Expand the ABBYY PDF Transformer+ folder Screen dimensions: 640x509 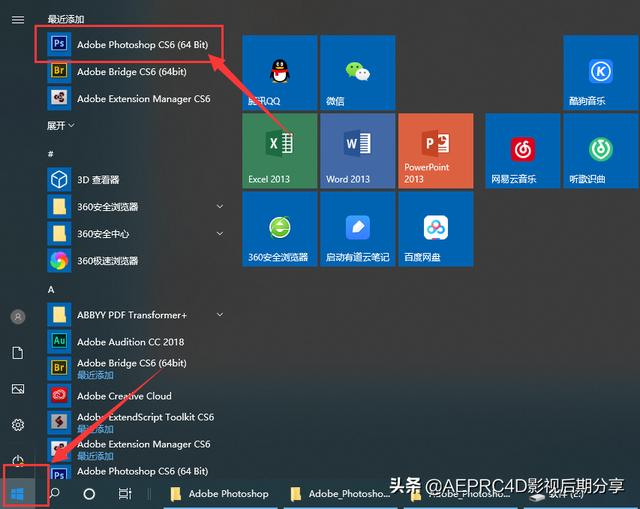click(220, 315)
